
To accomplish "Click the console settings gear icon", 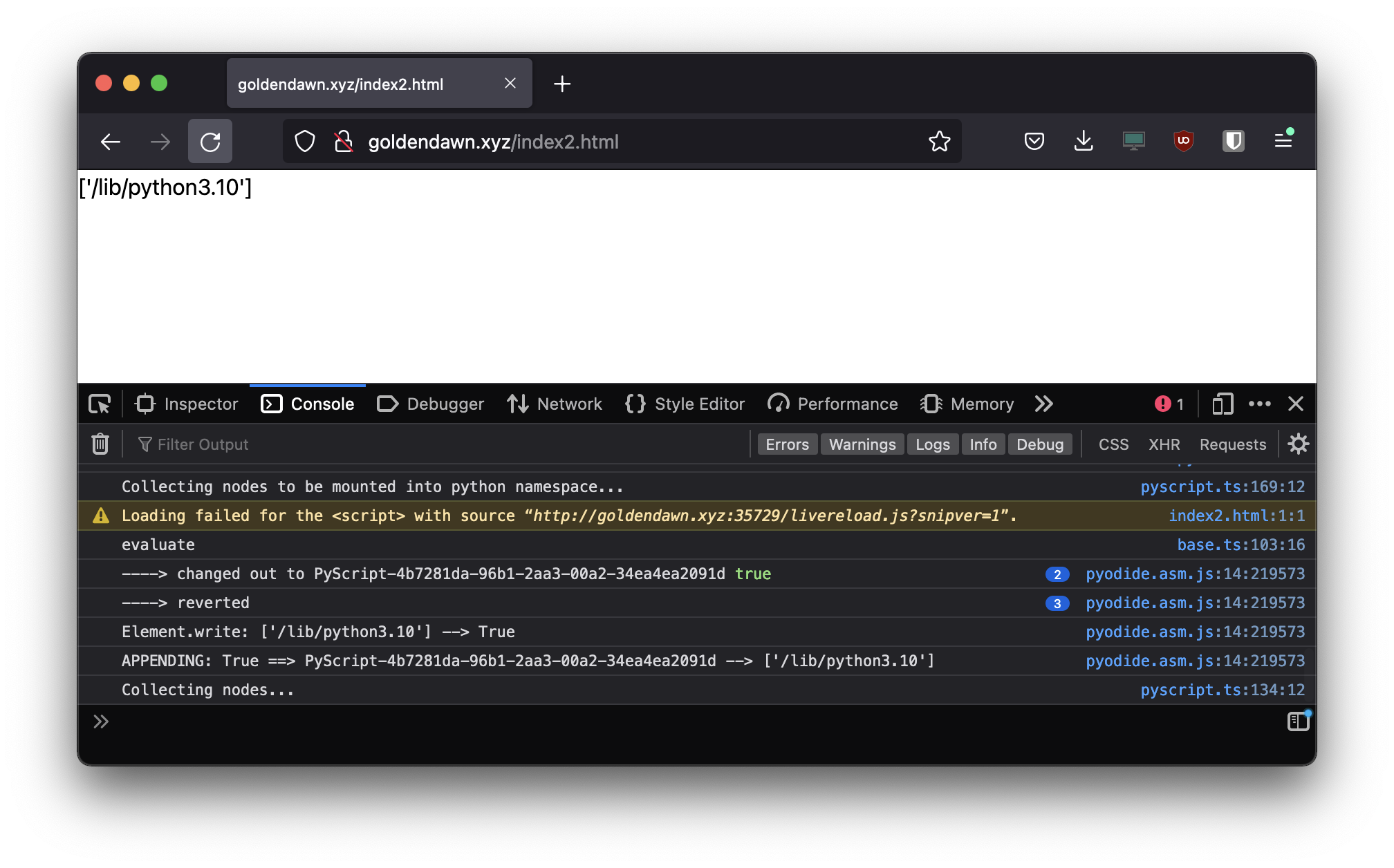I will pyautogui.click(x=1298, y=444).
